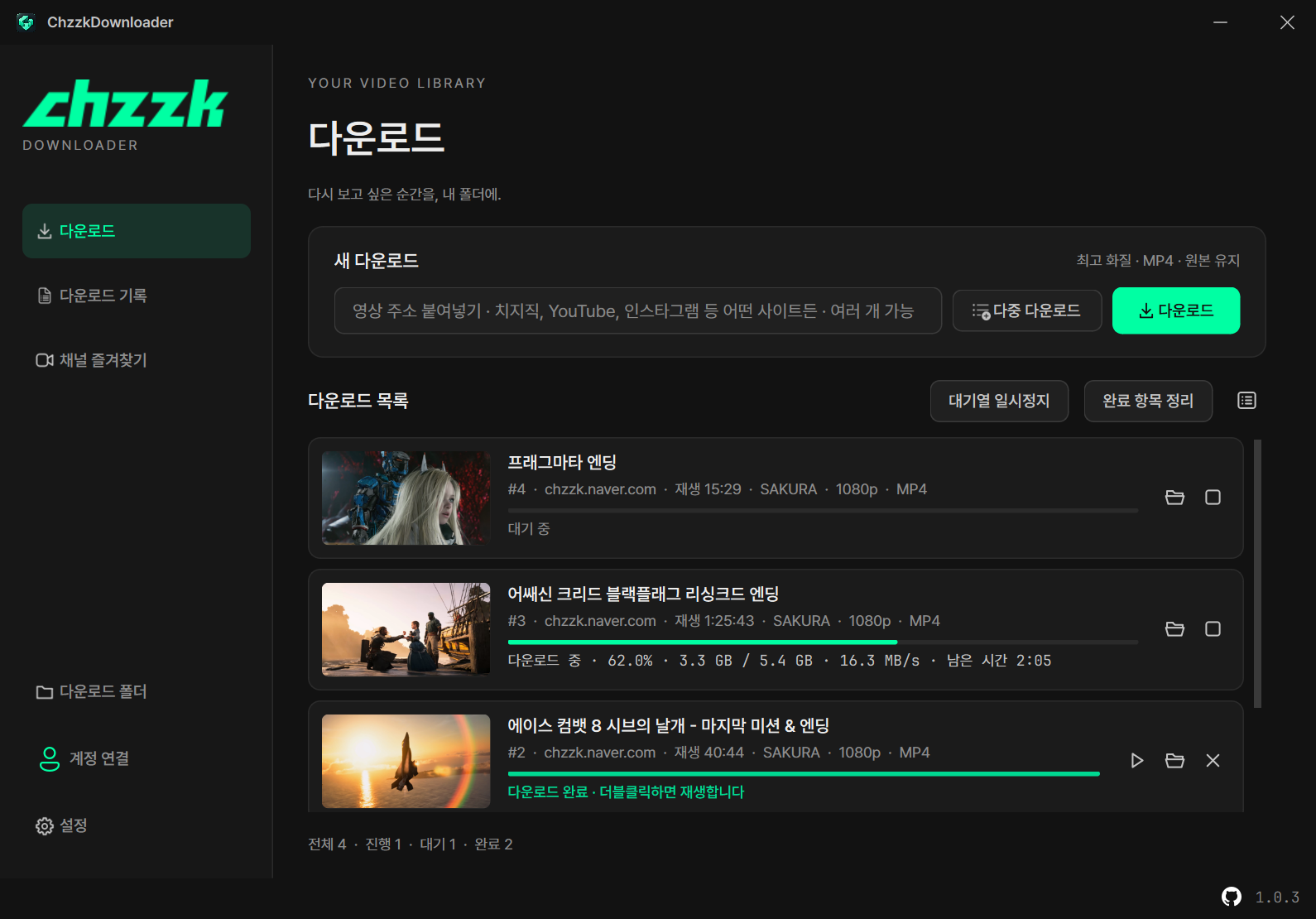The height and width of the screenshot is (919, 1316).
Task: Click the 에이스 컴뱃 8 시브의 날개 title
Action: (x=669, y=725)
